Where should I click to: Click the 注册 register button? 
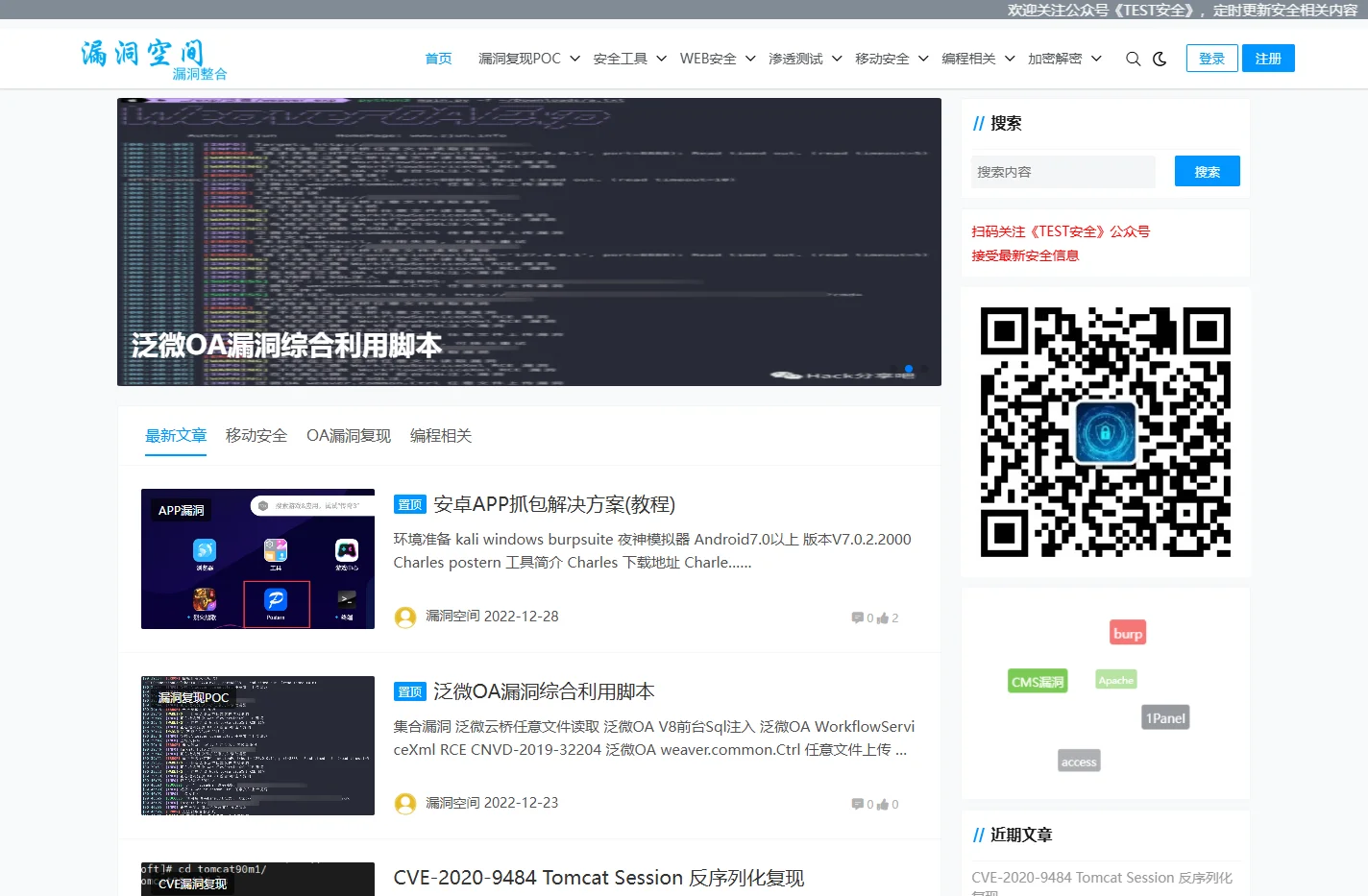point(1268,59)
